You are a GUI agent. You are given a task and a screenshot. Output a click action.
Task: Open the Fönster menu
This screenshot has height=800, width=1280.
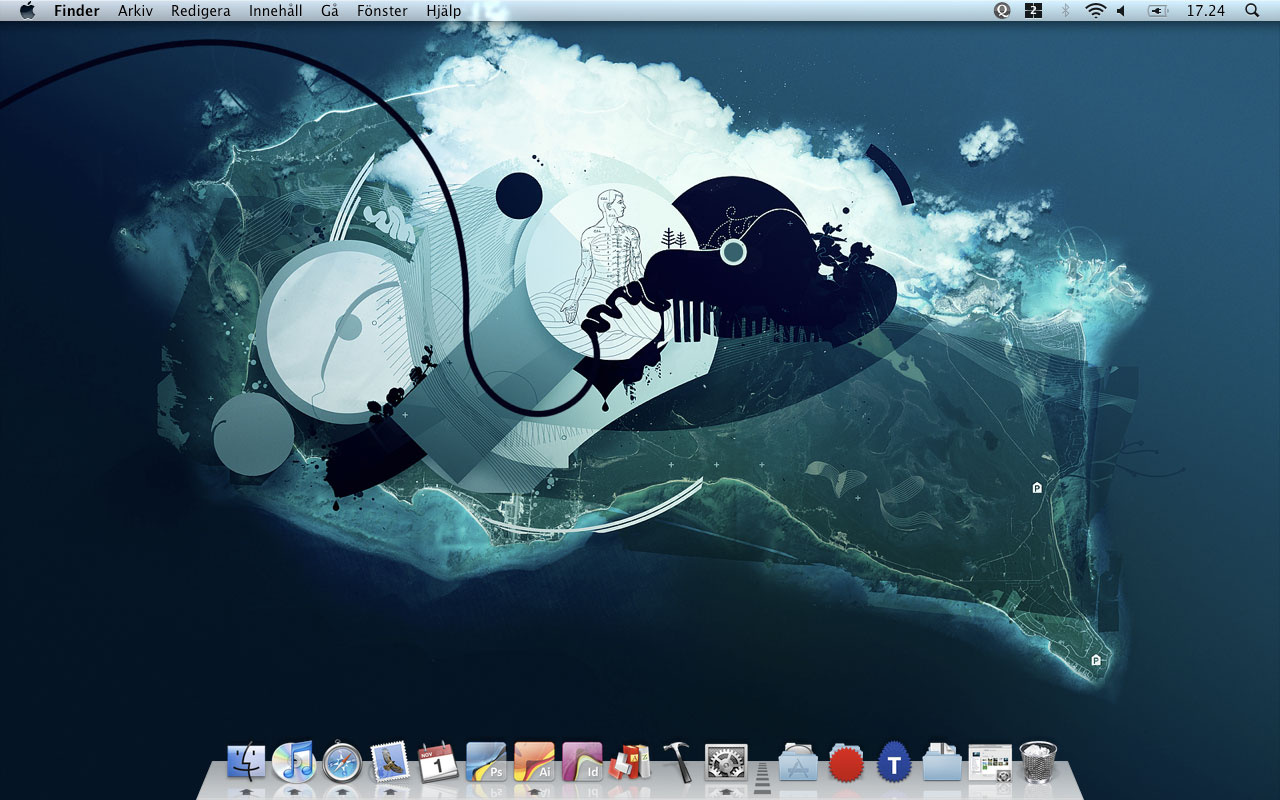(x=382, y=11)
